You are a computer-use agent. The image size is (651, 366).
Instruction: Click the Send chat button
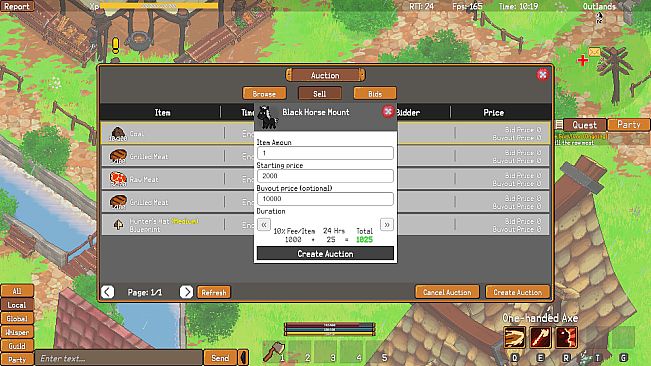(x=220, y=358)
